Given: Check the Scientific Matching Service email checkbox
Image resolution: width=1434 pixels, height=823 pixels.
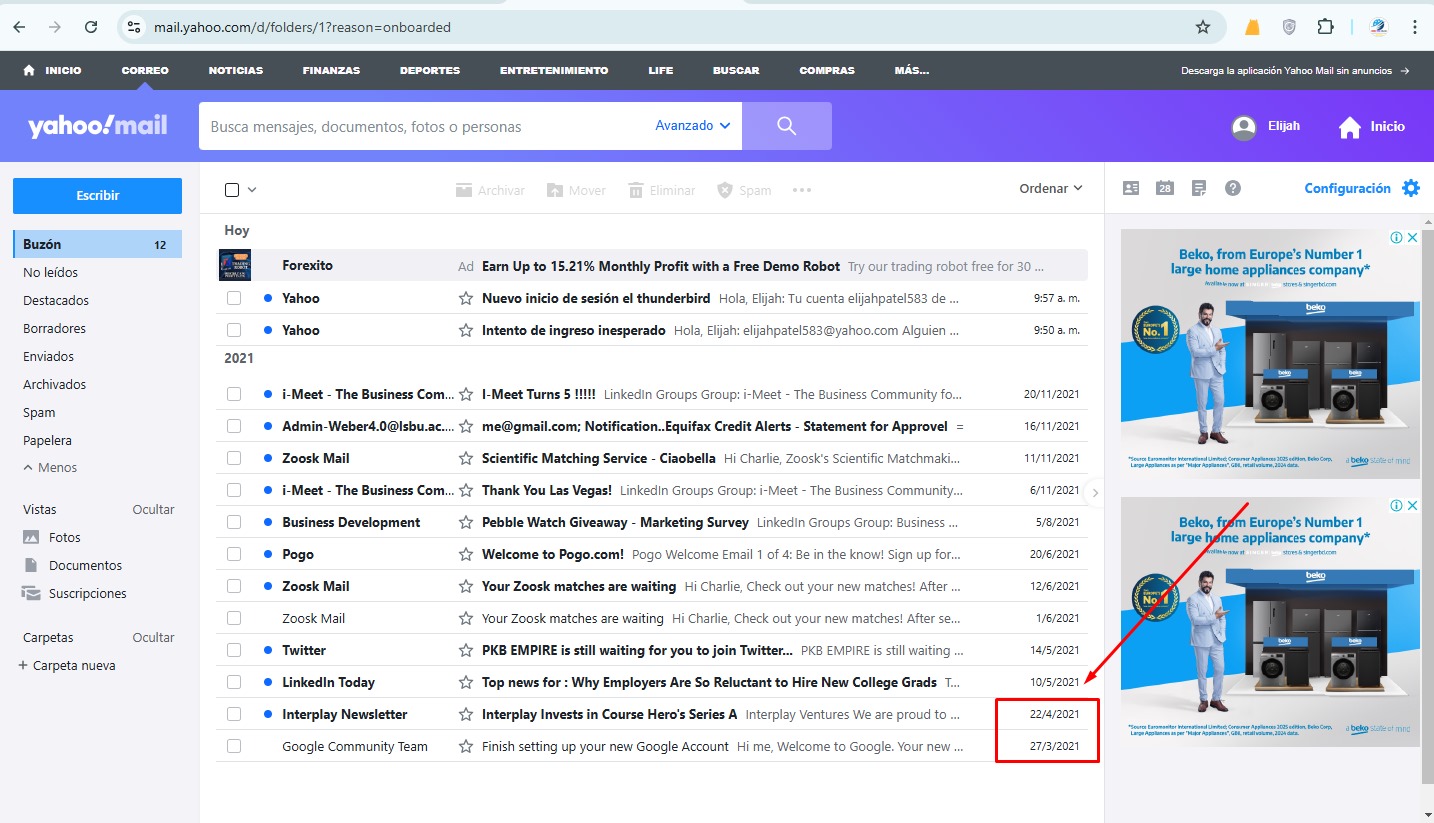Looking at the screenshot, I should [234, 458].
